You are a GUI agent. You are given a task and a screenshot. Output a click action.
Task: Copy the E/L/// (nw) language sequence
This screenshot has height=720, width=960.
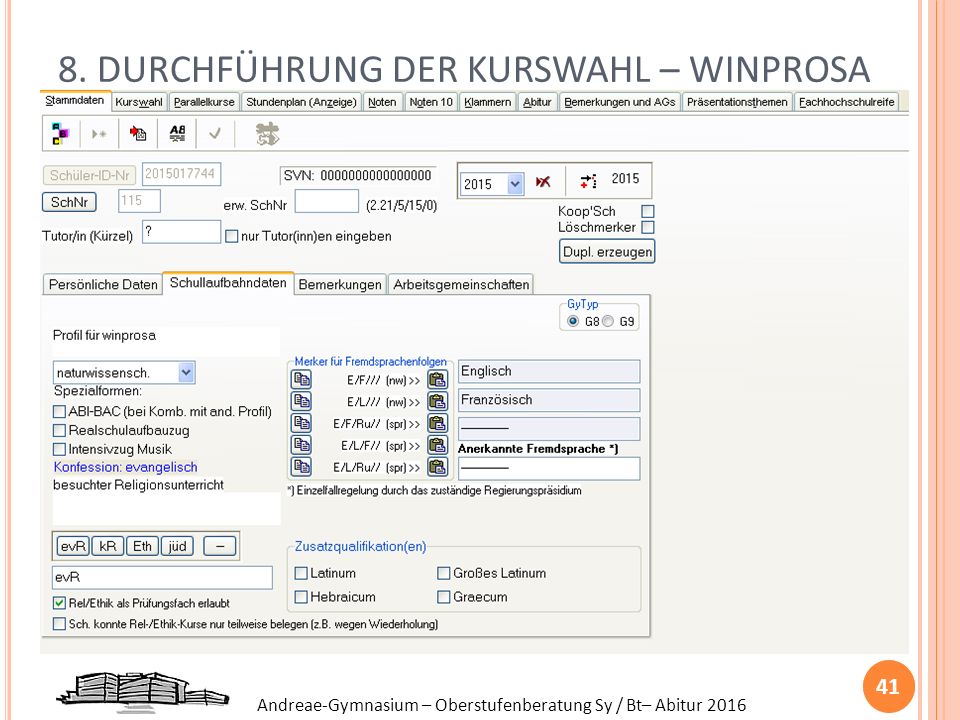301,401
